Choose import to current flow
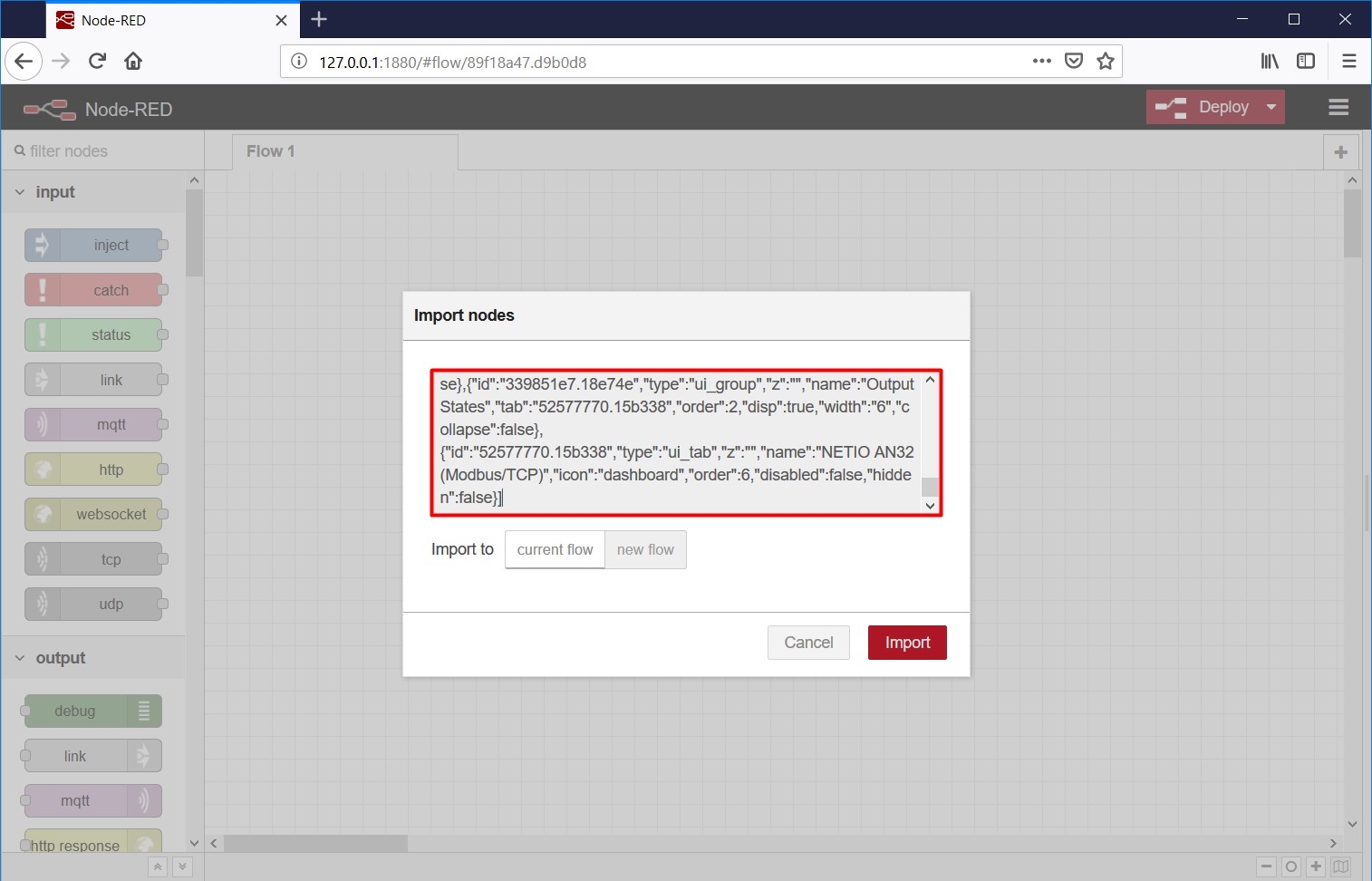Viewport: 1372px width, 881px height. (555, 549)
